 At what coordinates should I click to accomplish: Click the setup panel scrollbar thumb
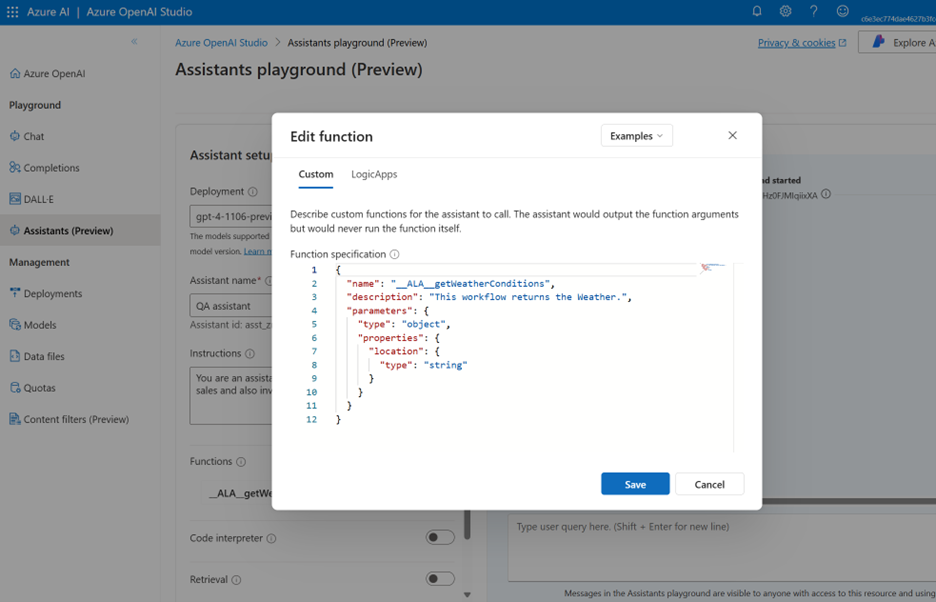coord(467,524)
